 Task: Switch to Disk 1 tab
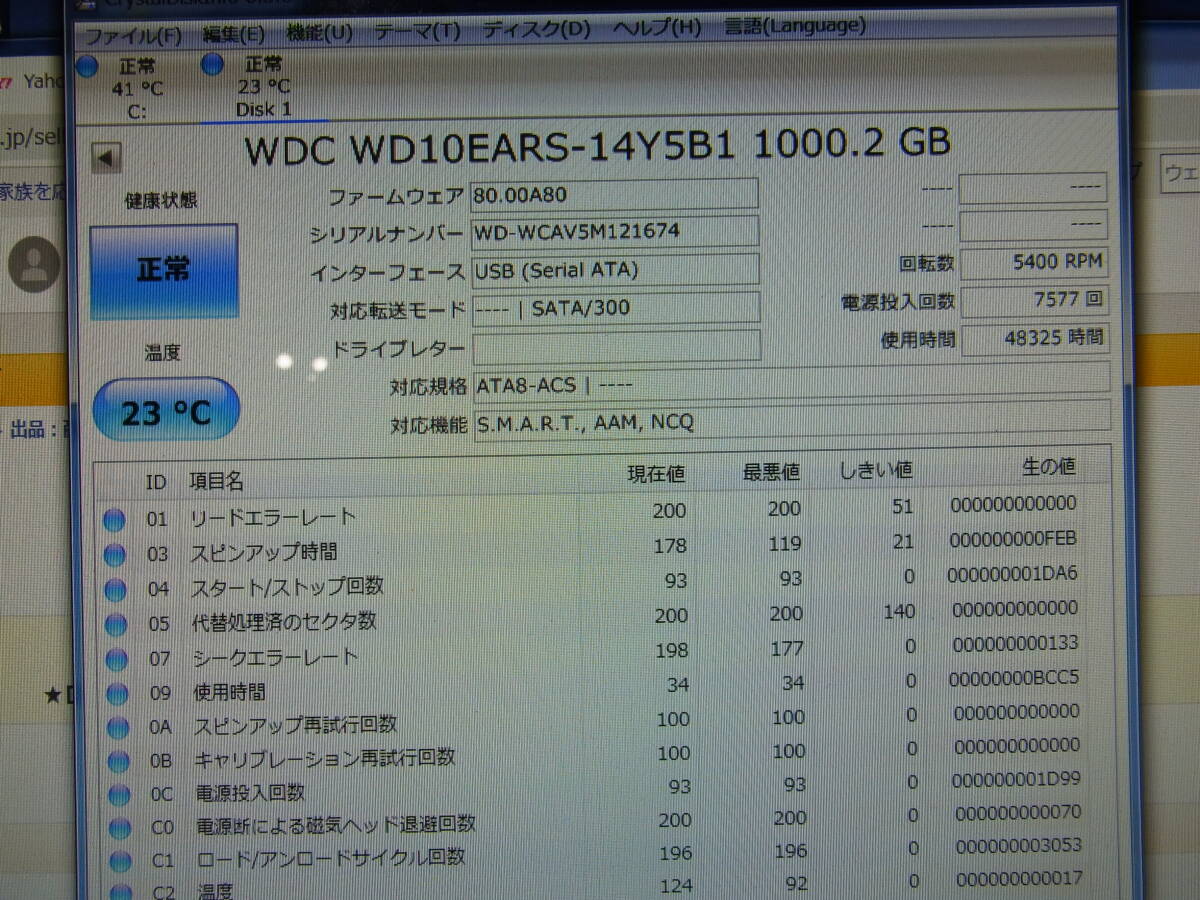[x=263, y=87]
